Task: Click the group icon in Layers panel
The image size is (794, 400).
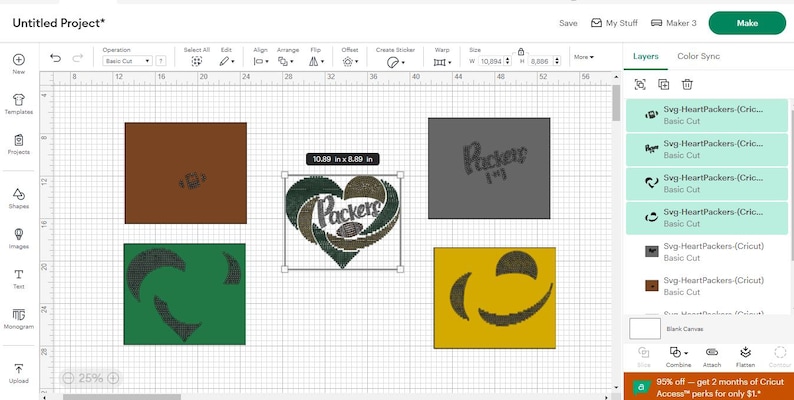Action: point(640,85)
